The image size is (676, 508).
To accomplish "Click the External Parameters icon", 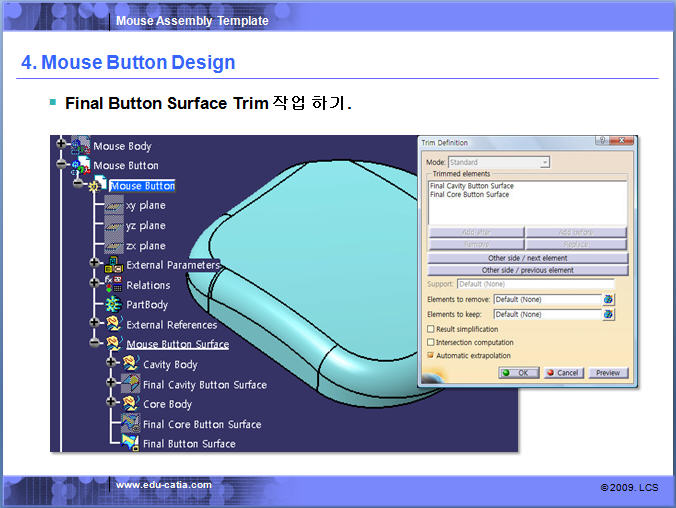I will click(x=114, y=265).
